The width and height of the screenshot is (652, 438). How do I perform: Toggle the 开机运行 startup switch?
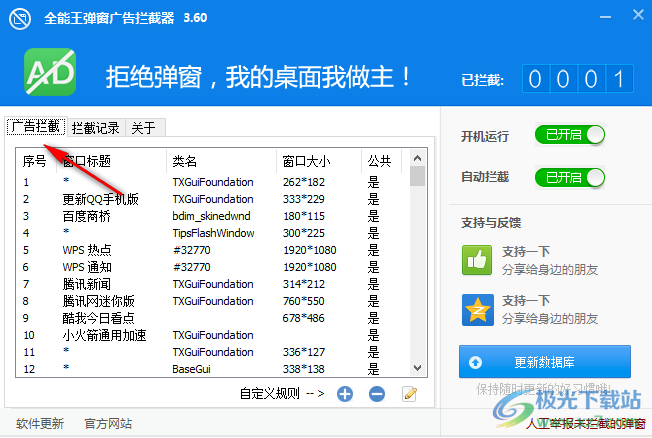[x=570, y=135]
